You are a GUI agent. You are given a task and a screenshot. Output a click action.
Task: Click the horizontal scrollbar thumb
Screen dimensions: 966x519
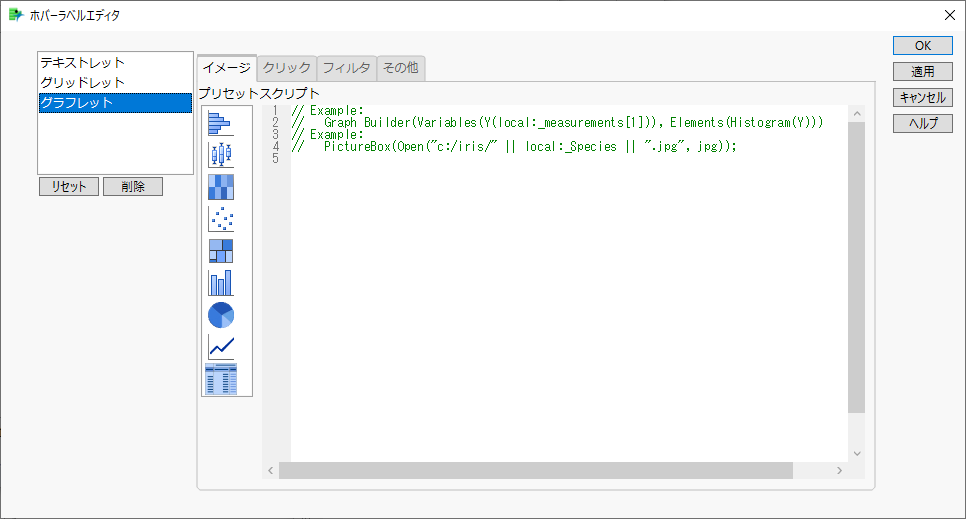point(536,470)
